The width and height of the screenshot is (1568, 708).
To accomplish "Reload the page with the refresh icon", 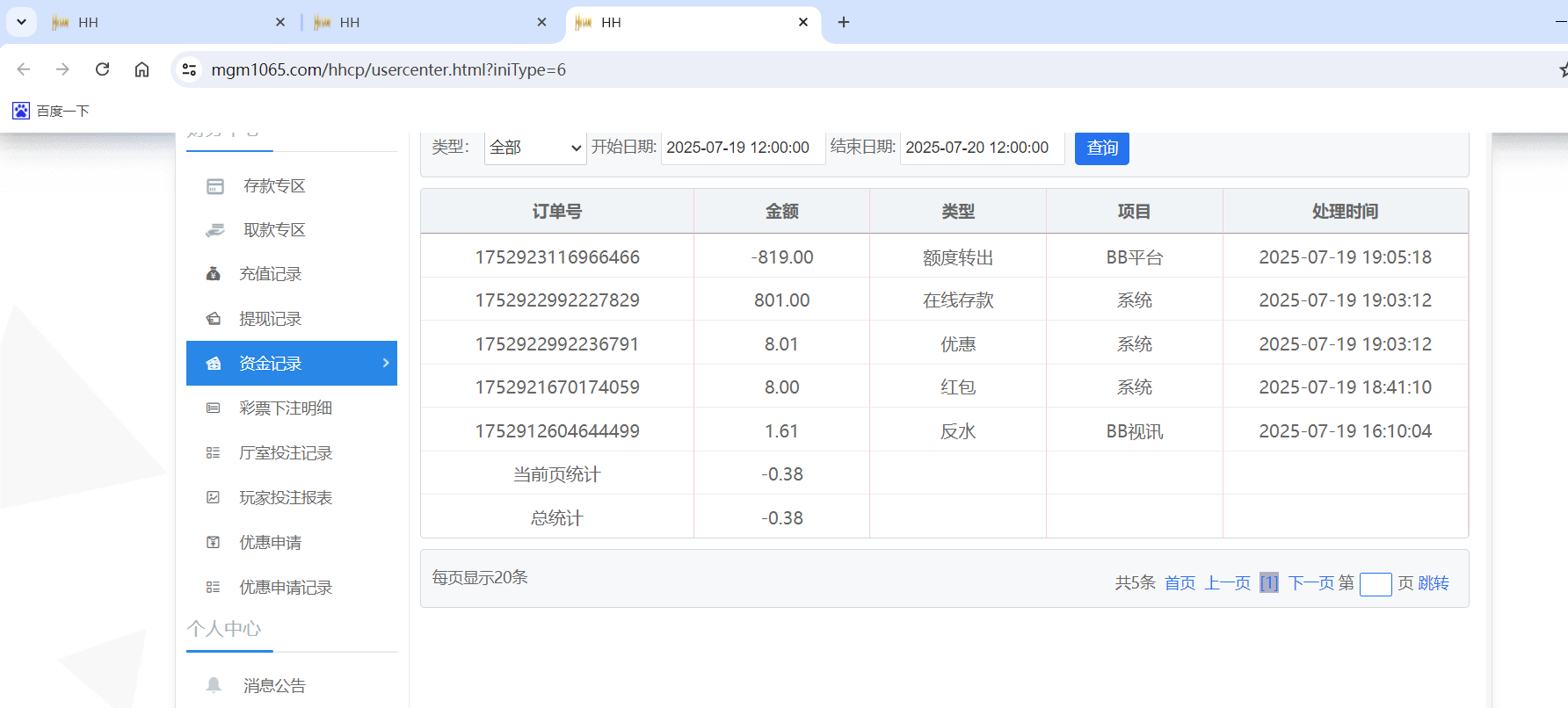I will tap(102, 69).
